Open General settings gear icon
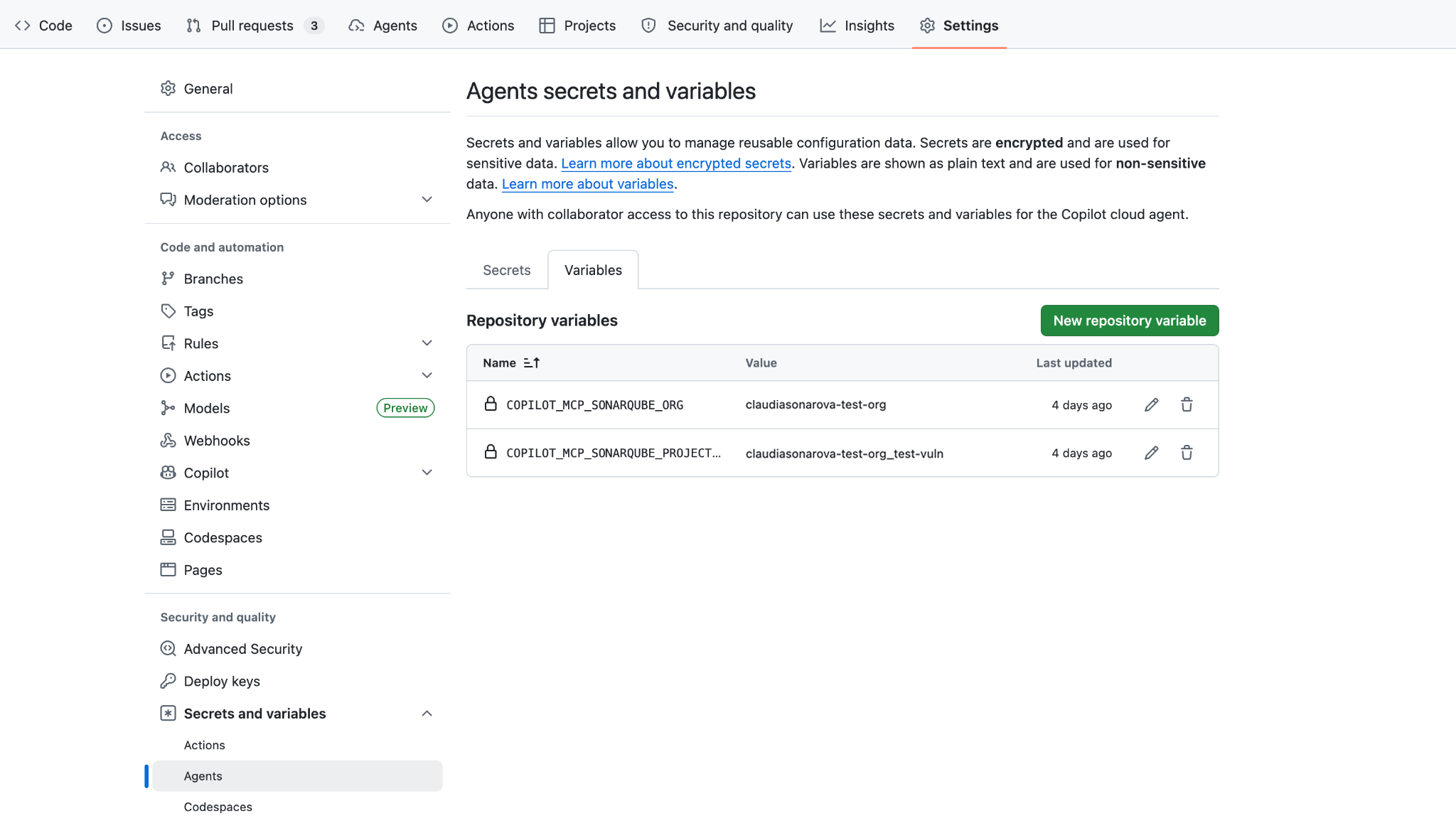The height and width of the screenshot is (823, 1456). point(168,89)
